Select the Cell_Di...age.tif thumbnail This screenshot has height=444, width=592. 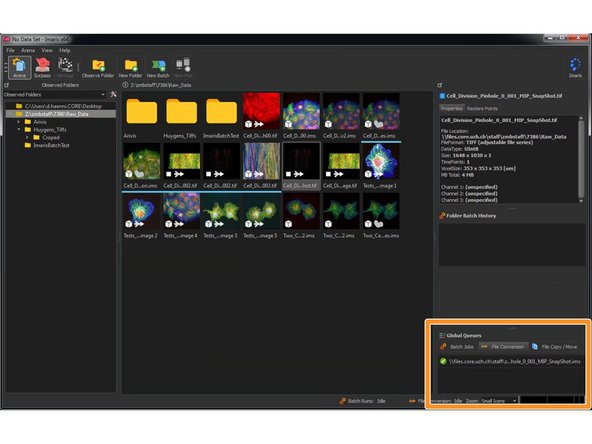[x=341, y=161]
